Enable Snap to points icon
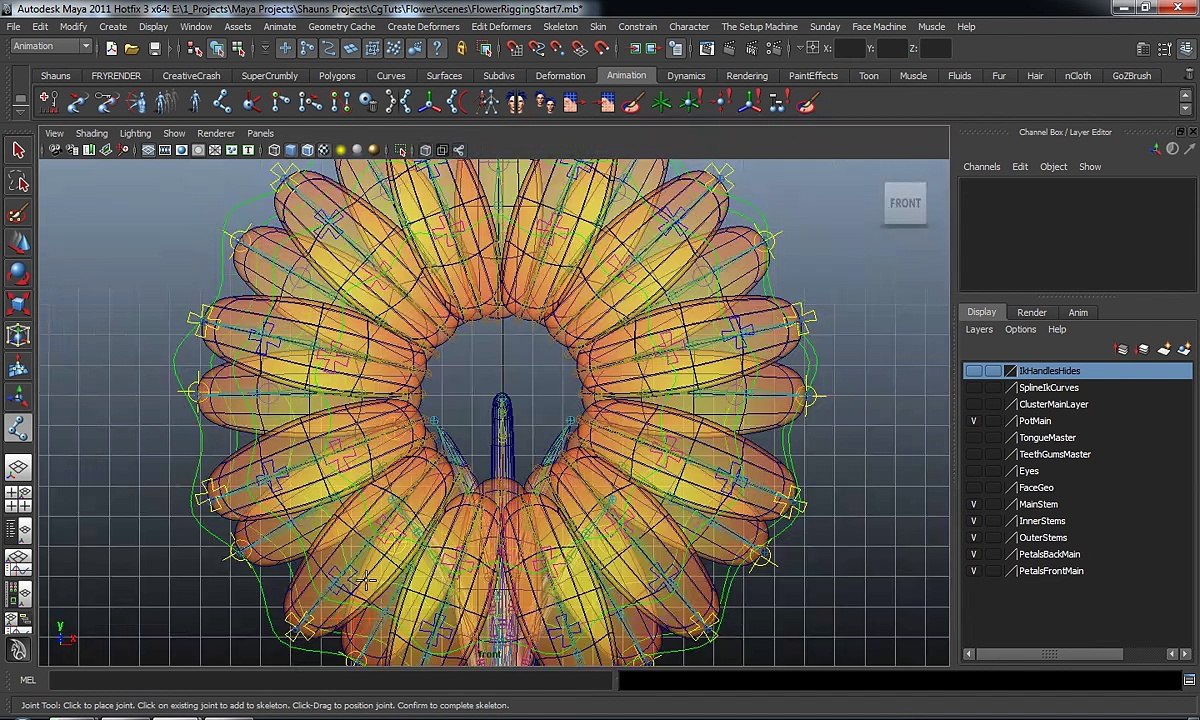 [558, 48]
